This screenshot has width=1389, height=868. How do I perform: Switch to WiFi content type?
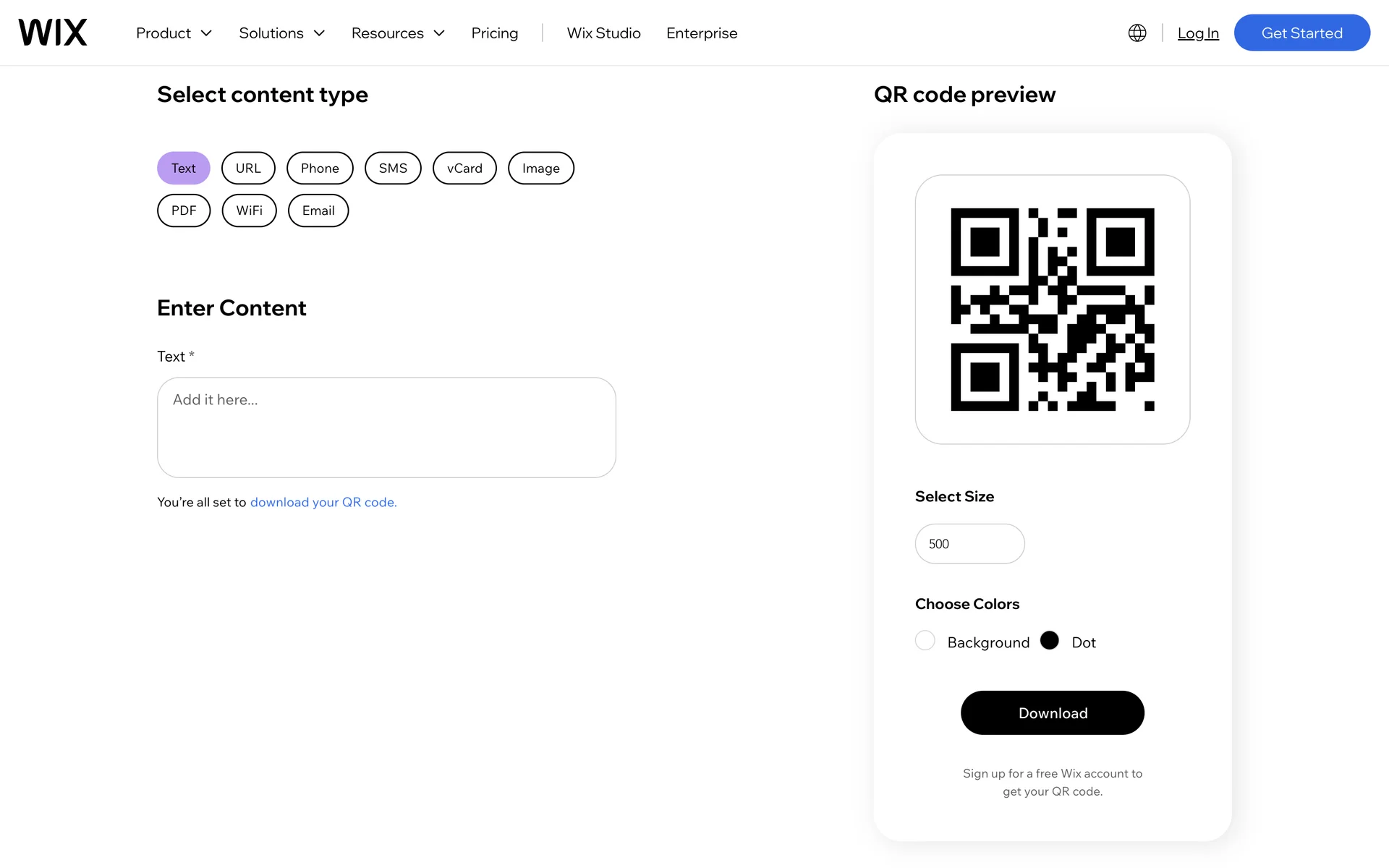point(249,210)
